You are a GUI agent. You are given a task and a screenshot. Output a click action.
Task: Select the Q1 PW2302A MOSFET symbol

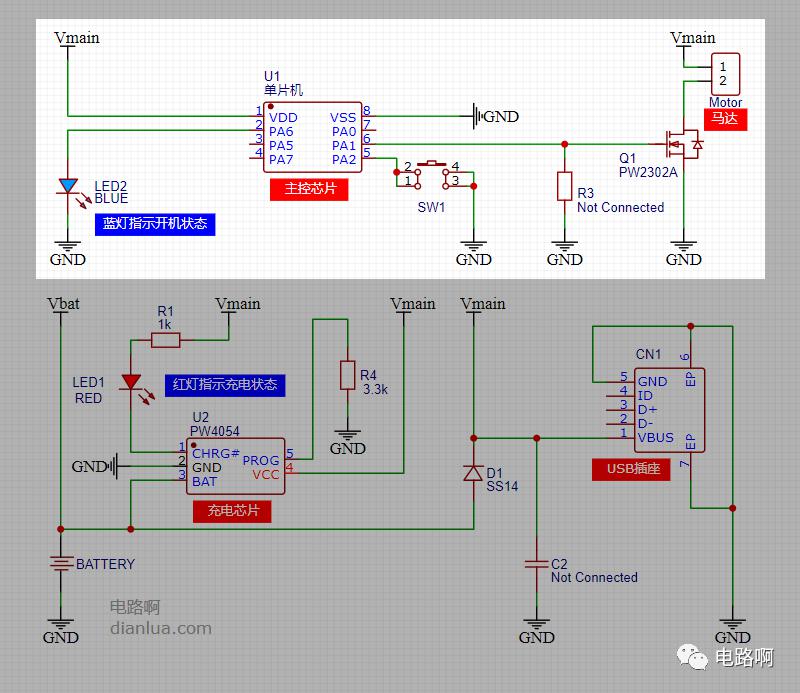pyautogui.click(x=684, y=145)
